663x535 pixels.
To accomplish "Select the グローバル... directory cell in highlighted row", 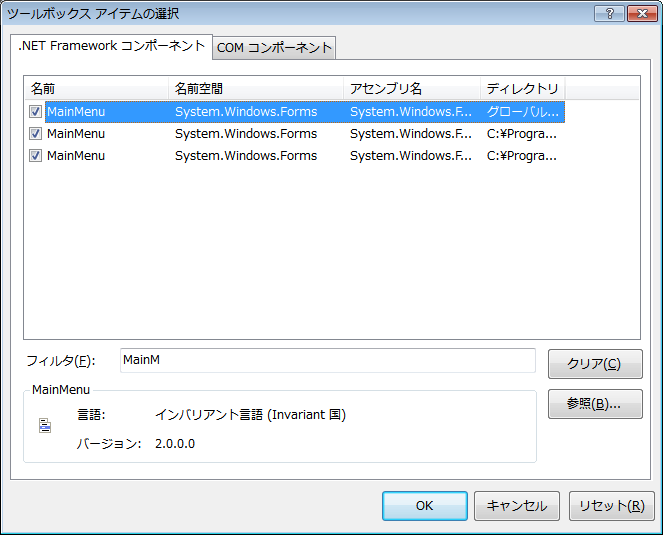I will [523, 112].
